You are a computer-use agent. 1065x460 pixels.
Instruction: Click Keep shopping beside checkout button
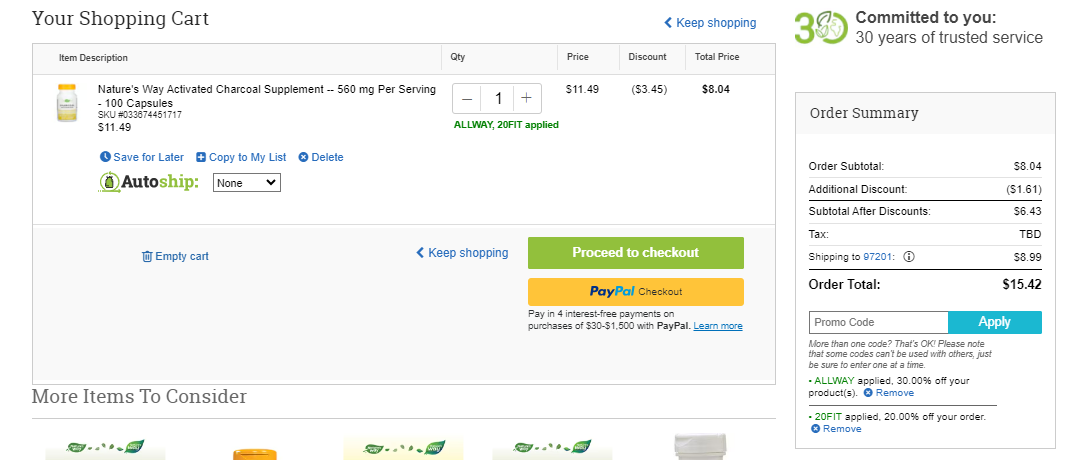(x=462, y=253)
